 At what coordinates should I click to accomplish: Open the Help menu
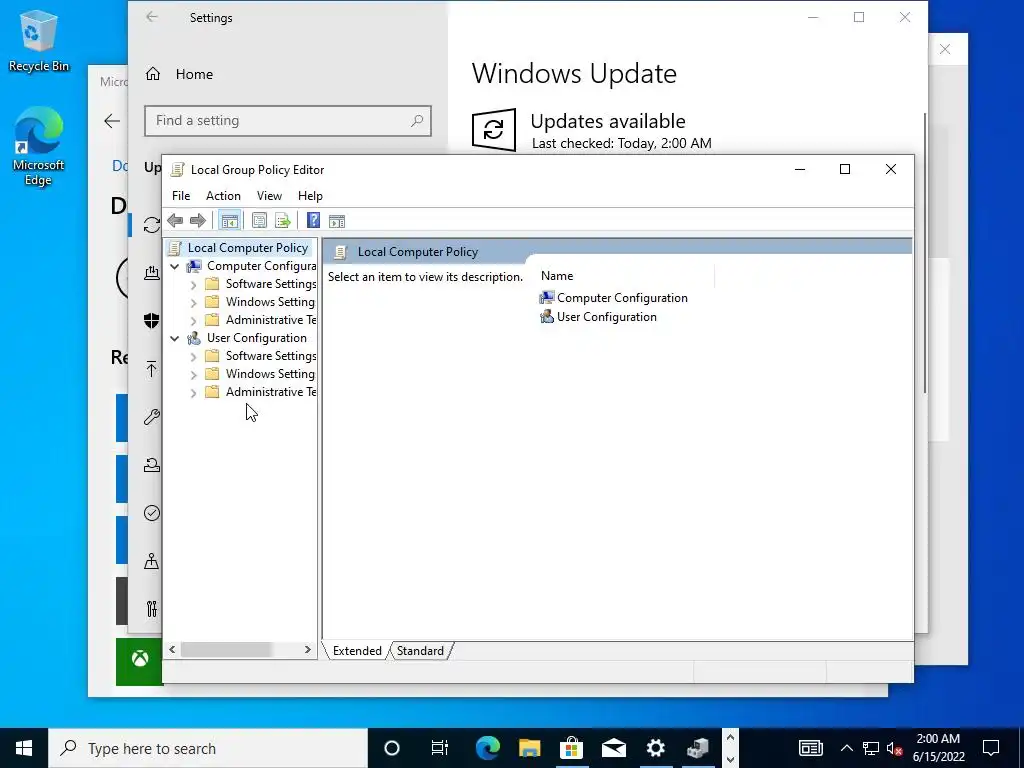(x=310, y=196)
